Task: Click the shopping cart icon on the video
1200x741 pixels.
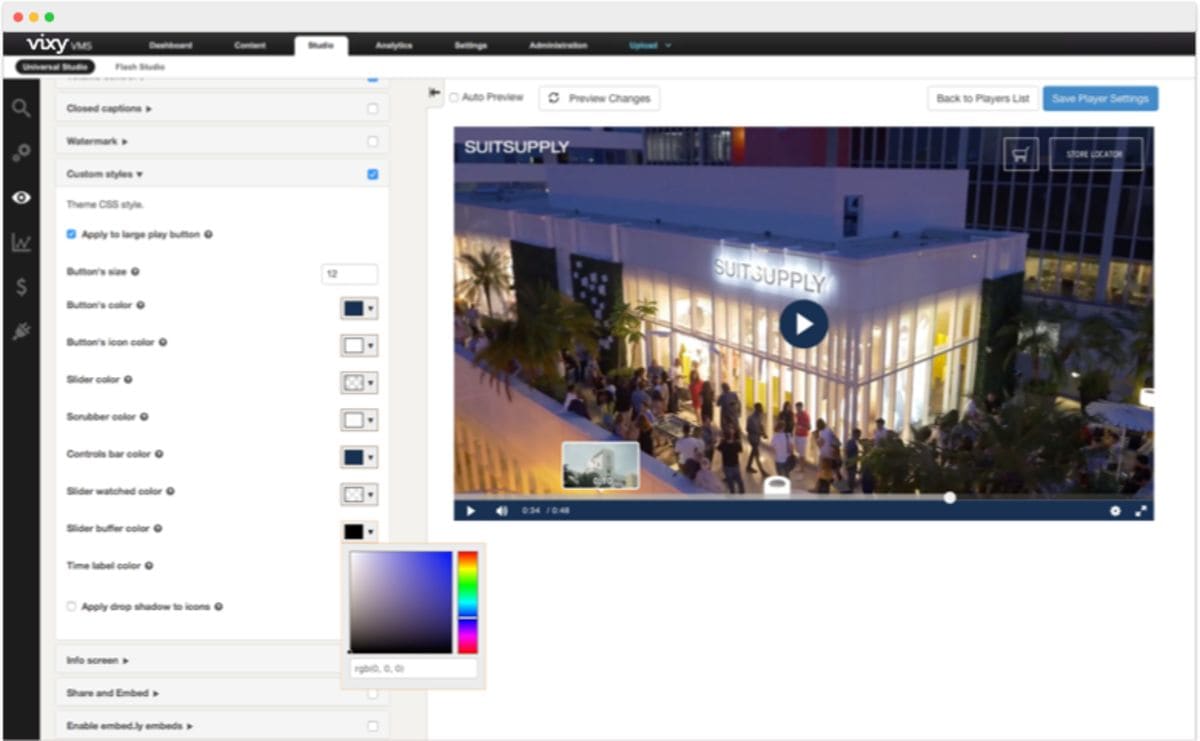Action: [x=1021, y=154]
